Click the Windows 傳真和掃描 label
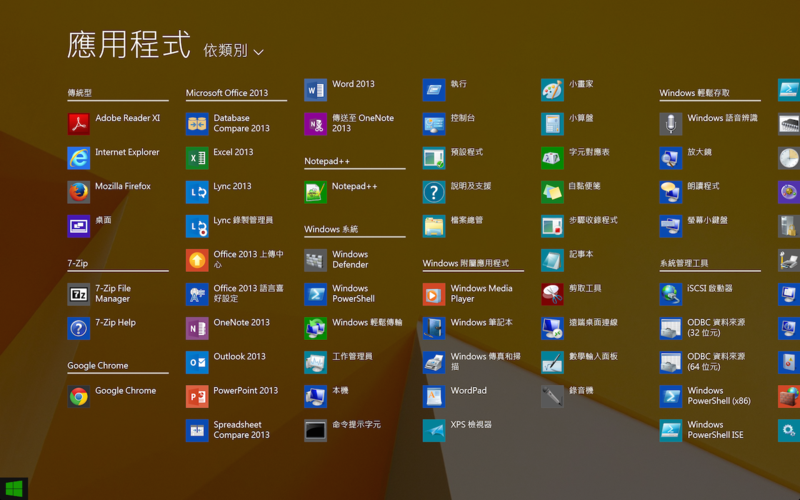The width and height of the screenshot is (800, 500). coord(486,361)
